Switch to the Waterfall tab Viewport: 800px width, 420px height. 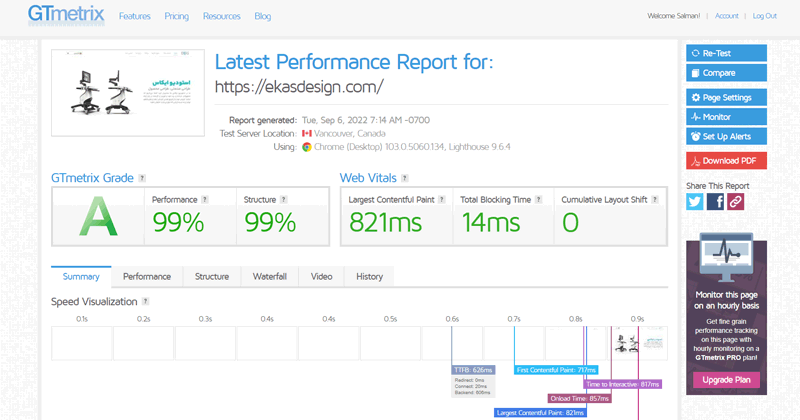click(x=270, y=276)
